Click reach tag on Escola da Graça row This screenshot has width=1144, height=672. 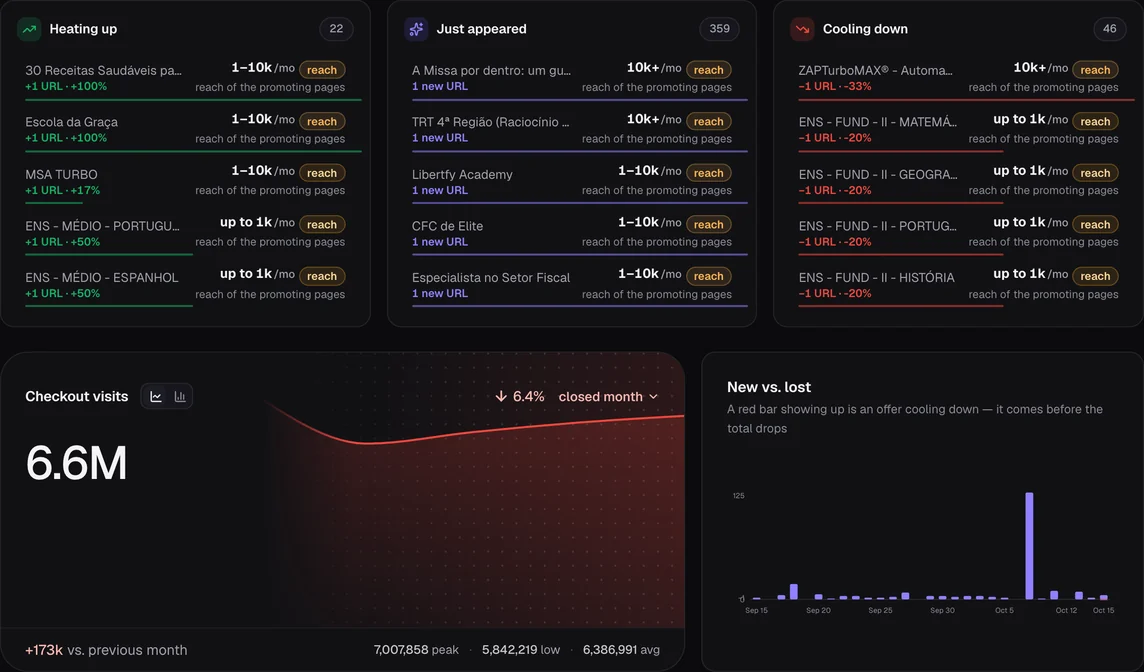322,121
